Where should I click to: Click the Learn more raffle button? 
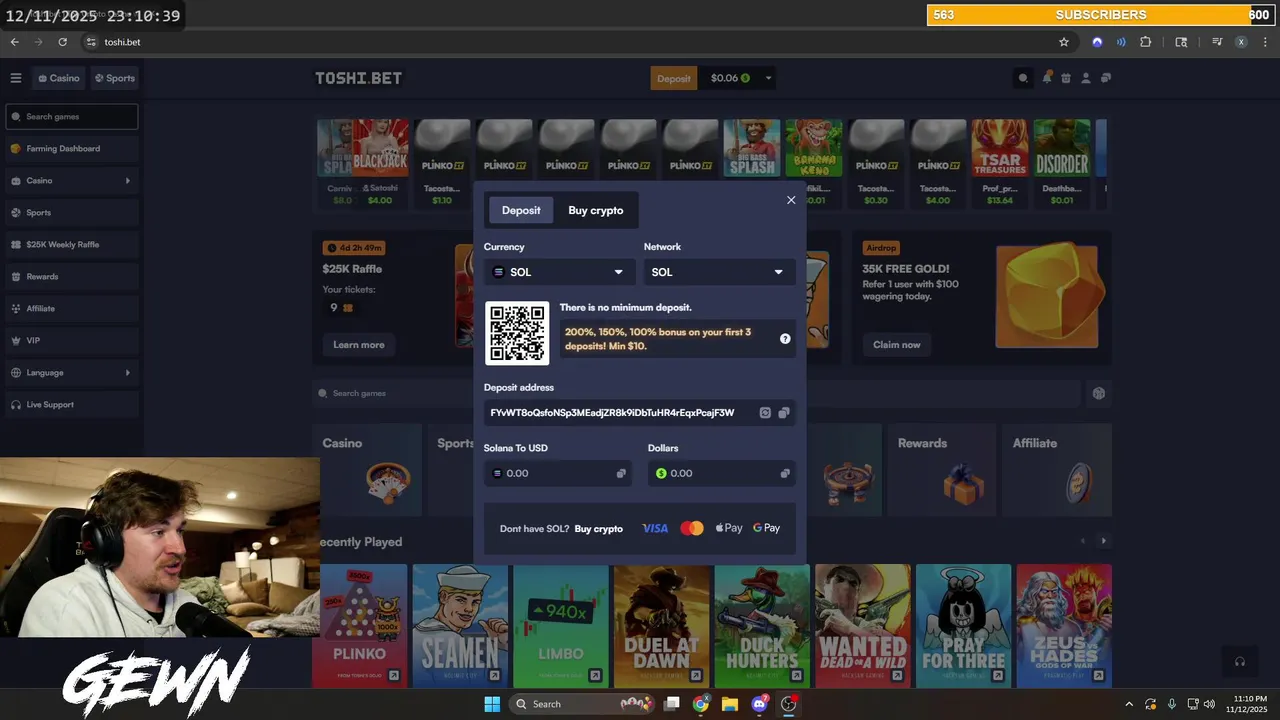pyautogui.click(x=359, y=345)
